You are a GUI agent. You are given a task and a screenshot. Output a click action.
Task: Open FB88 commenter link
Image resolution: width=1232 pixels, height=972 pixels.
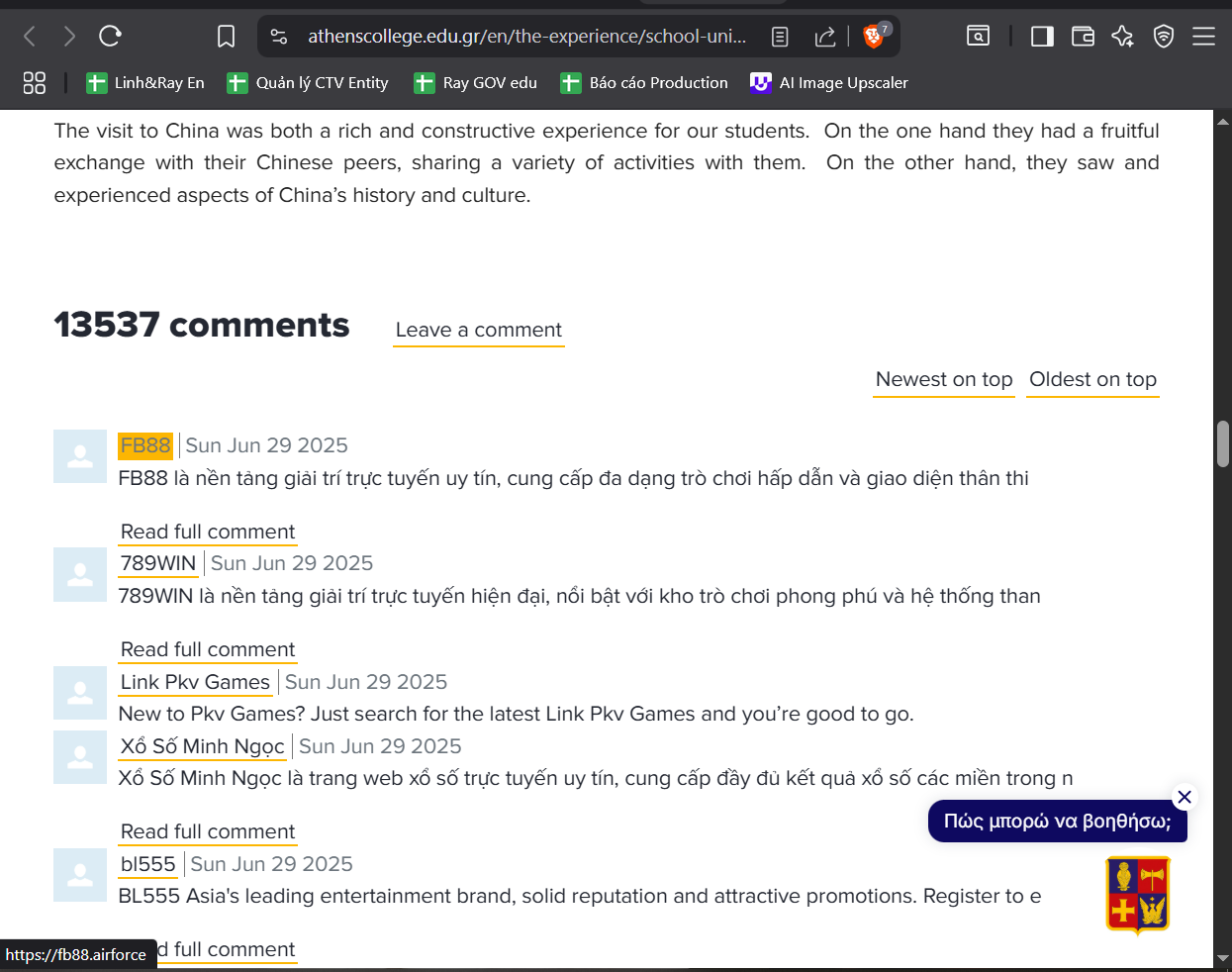tap(145, 445)
